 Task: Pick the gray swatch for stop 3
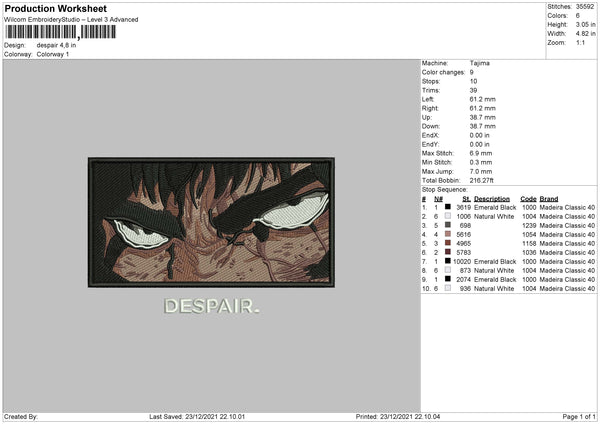pyautogui.click(x=448, y=225)
